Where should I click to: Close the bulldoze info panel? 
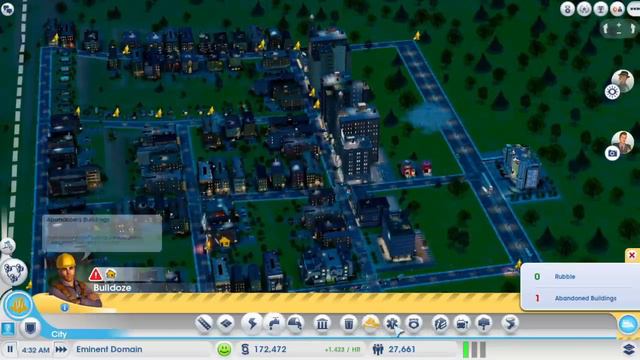[632, 256]
